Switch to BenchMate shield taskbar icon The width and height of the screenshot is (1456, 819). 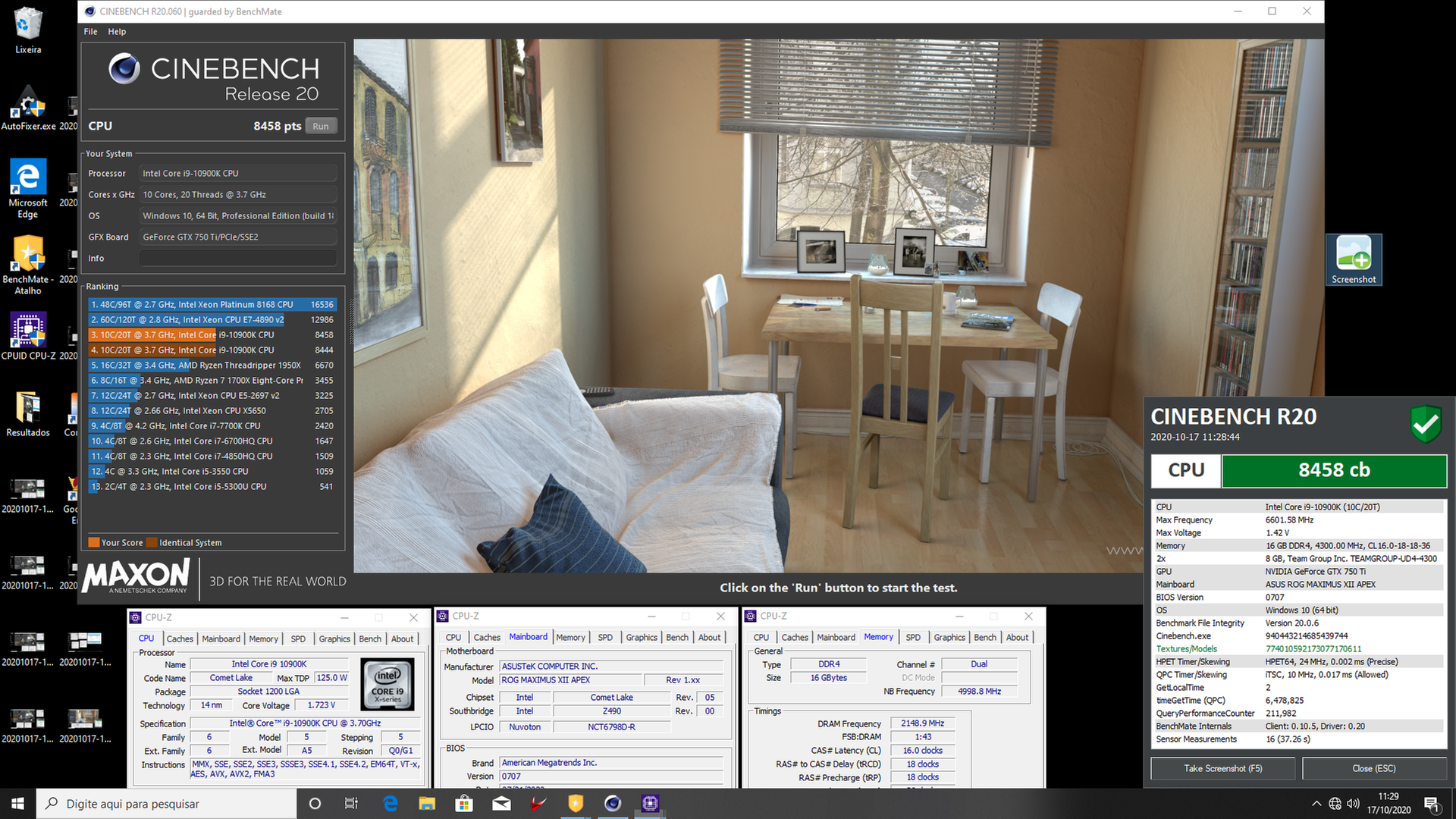pos(576,803)
